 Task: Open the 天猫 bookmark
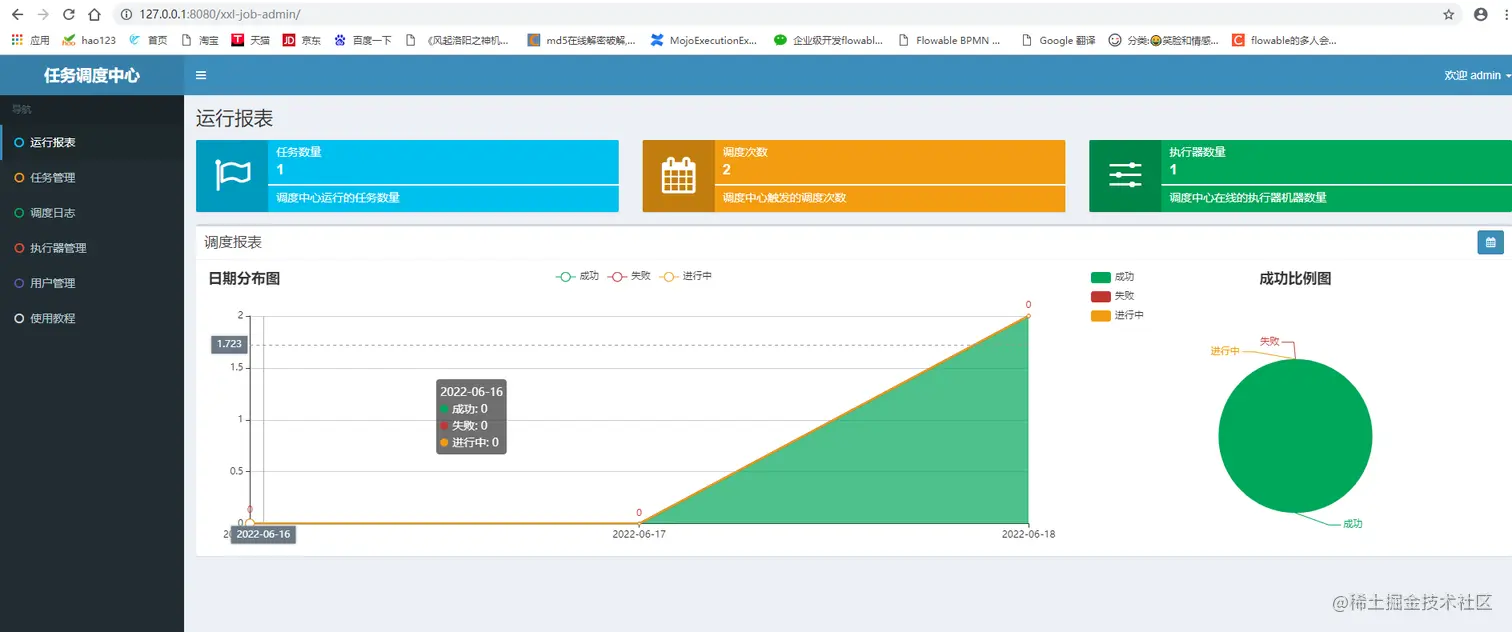[x=250, y=40]
